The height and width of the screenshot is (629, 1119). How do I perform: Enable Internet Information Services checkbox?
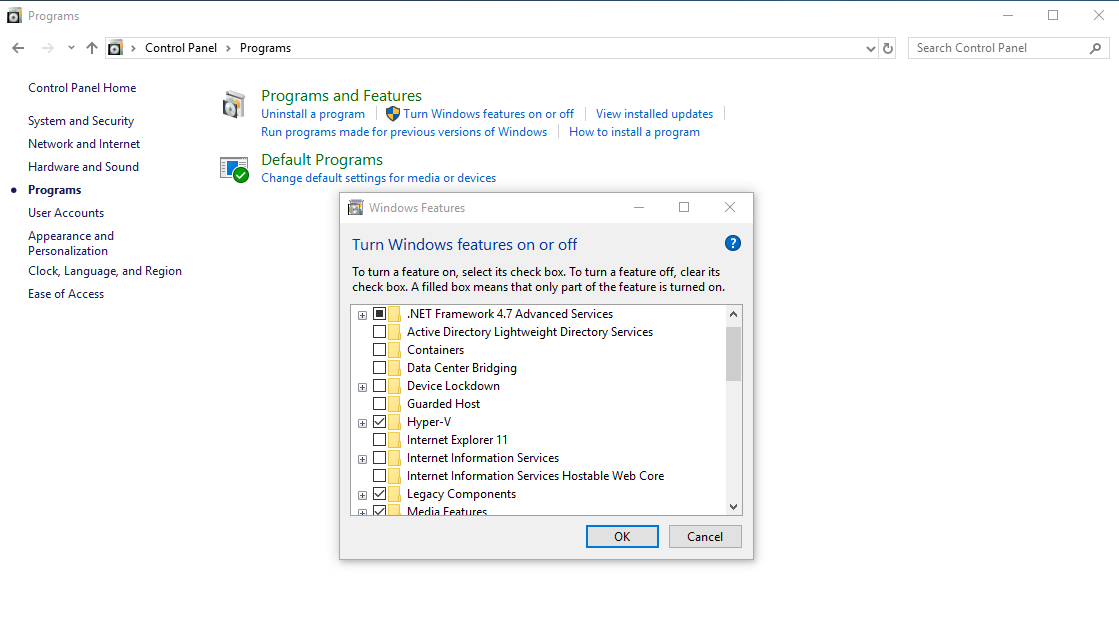pos(380,458)
